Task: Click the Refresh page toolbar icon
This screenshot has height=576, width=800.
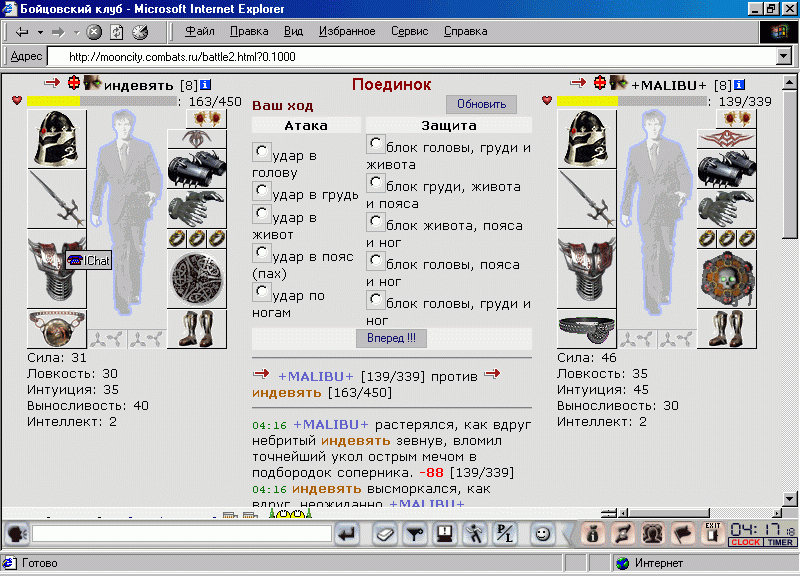Action: (x=117, y=32)
